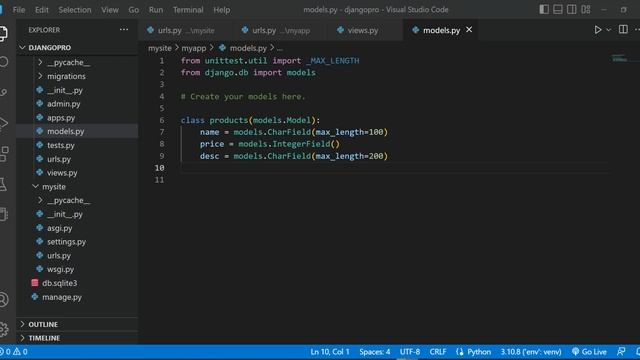Screen dimensions: 640x360
Task: Show errors and warnings in status bar
Action: 14,352
